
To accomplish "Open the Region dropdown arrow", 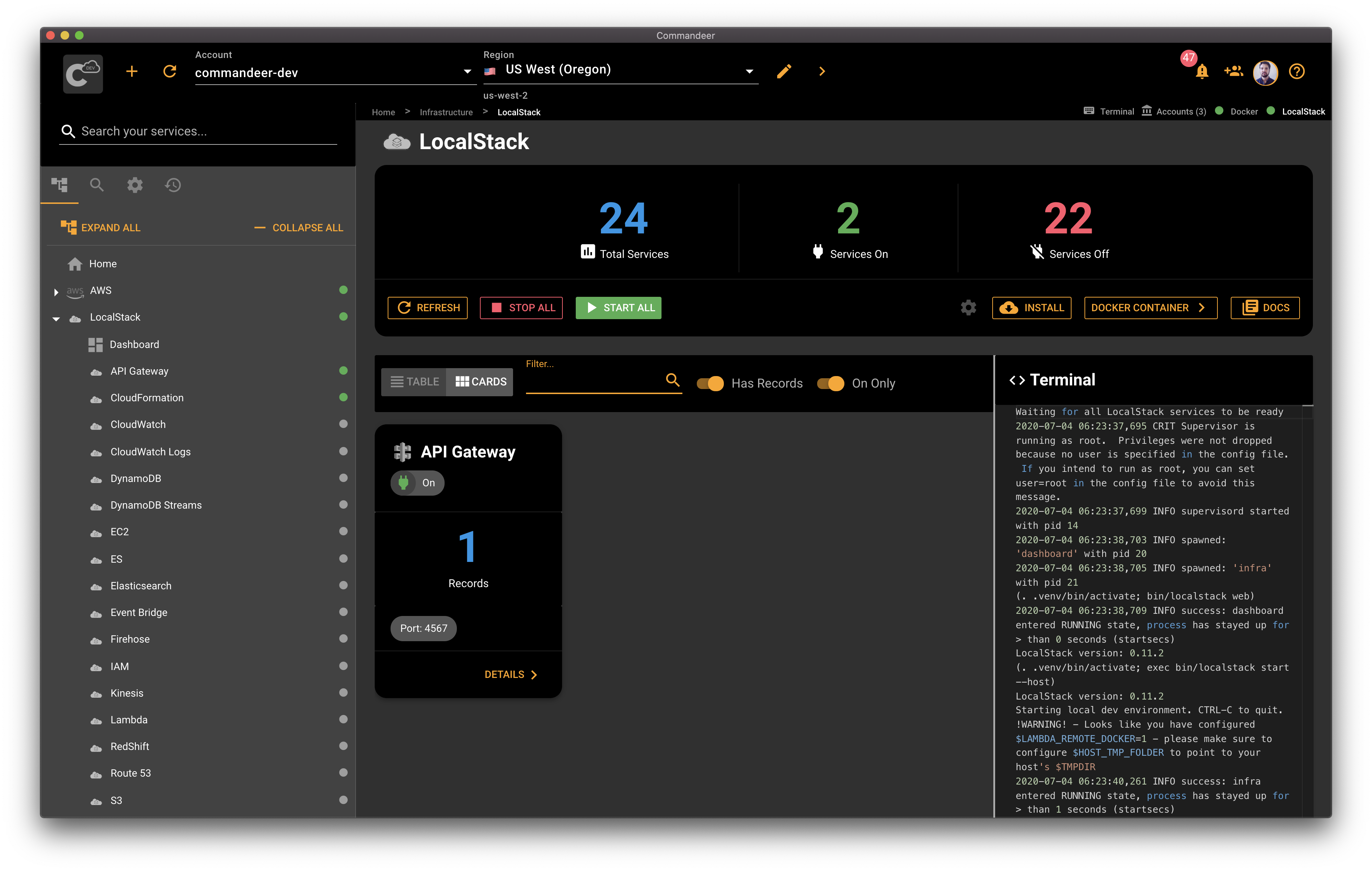I will [x=749, y=71].
